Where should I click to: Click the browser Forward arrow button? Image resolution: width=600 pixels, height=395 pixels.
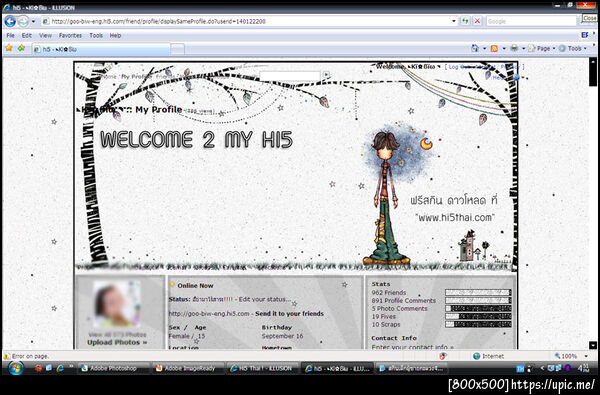click(23, 21)
